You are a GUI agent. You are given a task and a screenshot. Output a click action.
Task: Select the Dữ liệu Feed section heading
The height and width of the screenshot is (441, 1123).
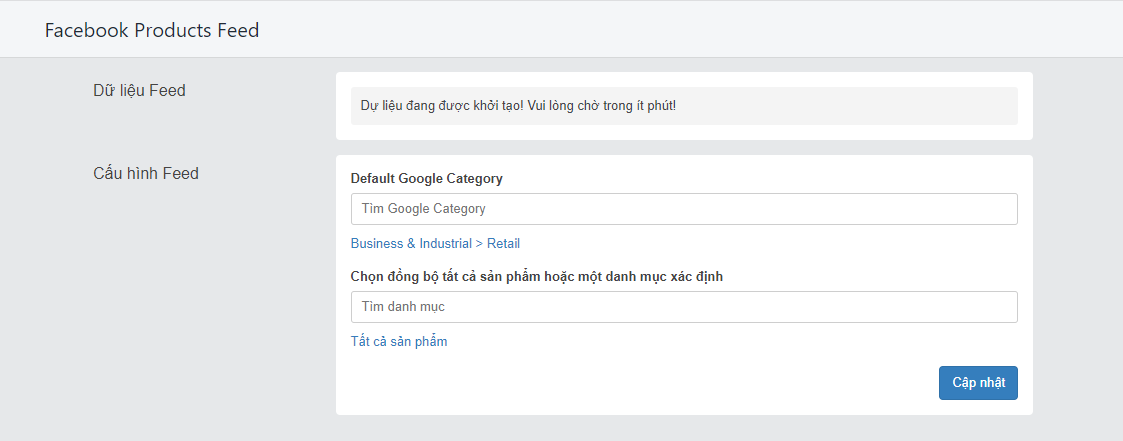140,90
